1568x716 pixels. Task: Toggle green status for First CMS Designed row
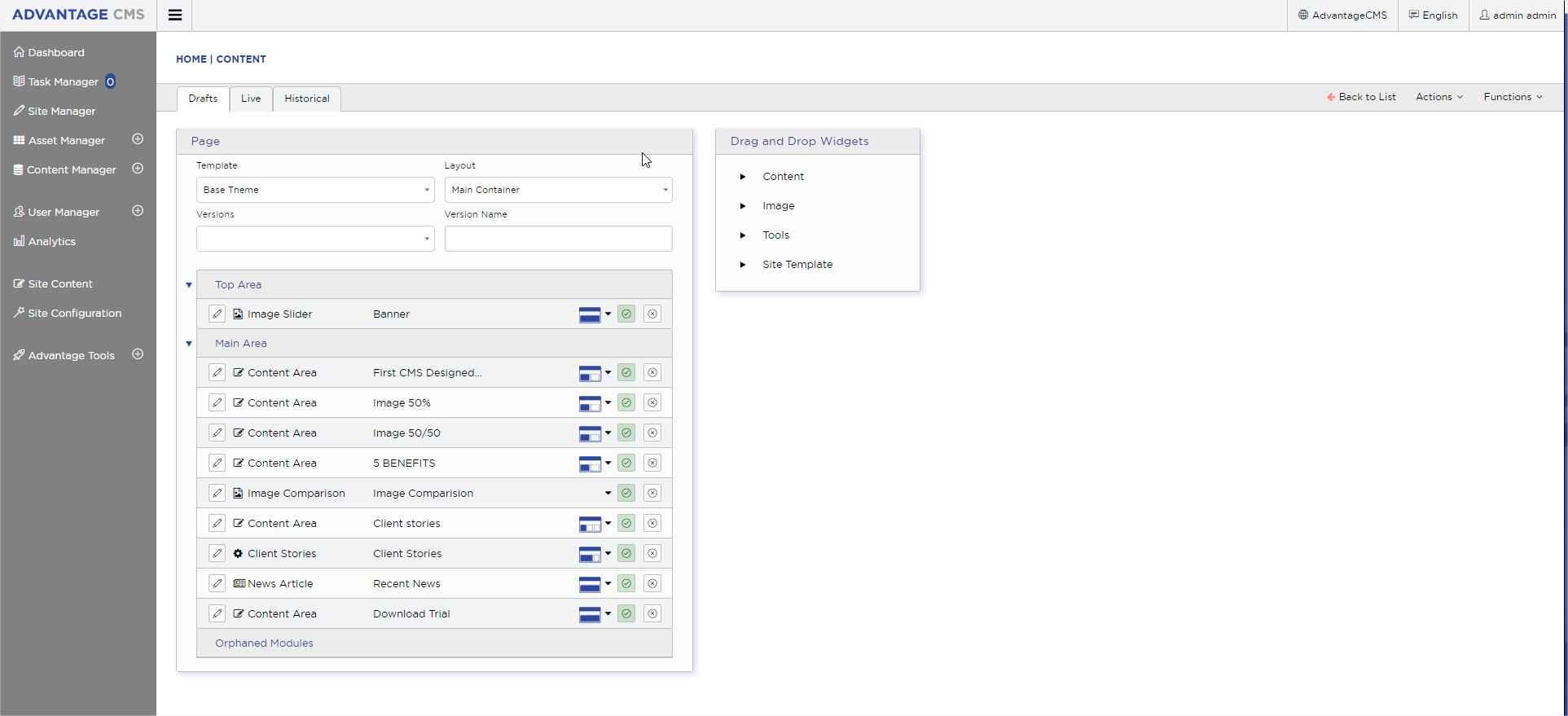click(626, 372)
